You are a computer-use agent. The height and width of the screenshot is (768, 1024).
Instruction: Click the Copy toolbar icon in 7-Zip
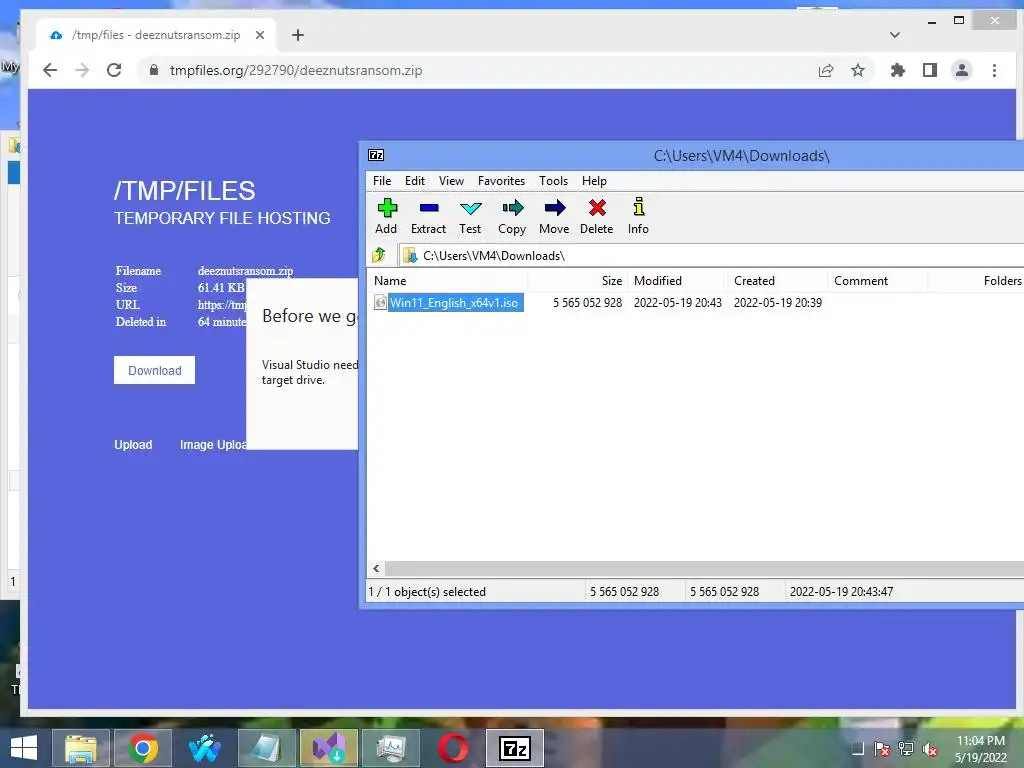pyautogui.click(x=512, y=216)
